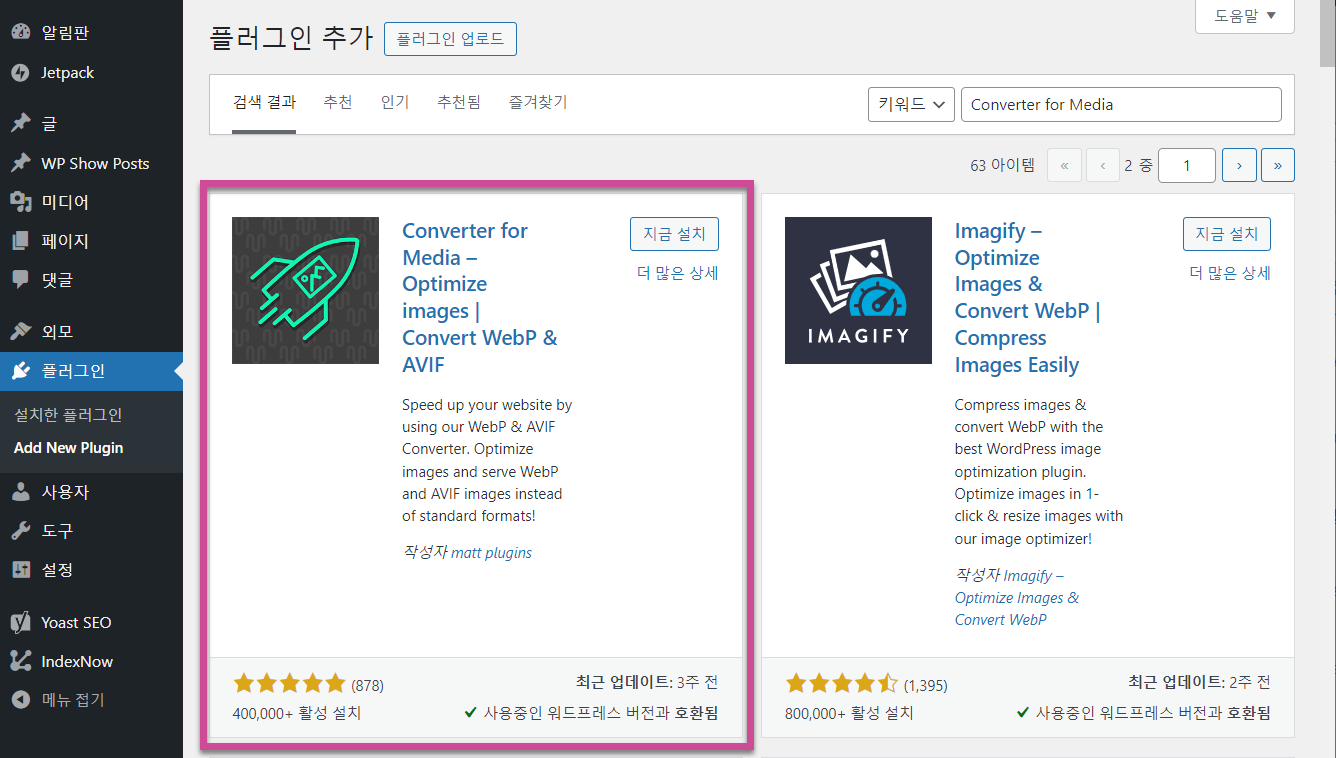Expand the 도움말 help dropdown
Viewport: 1336px width, 758px height.
point(1245,16)
